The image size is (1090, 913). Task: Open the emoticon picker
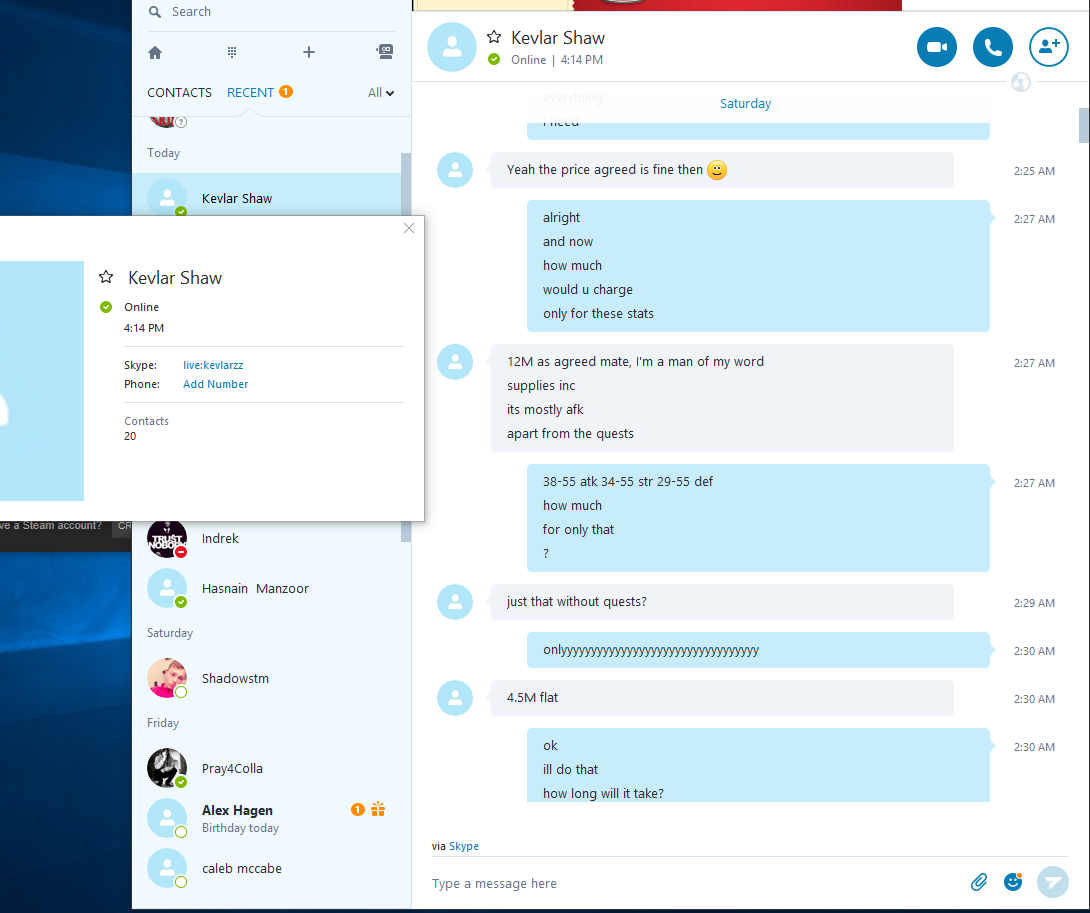1014,881
